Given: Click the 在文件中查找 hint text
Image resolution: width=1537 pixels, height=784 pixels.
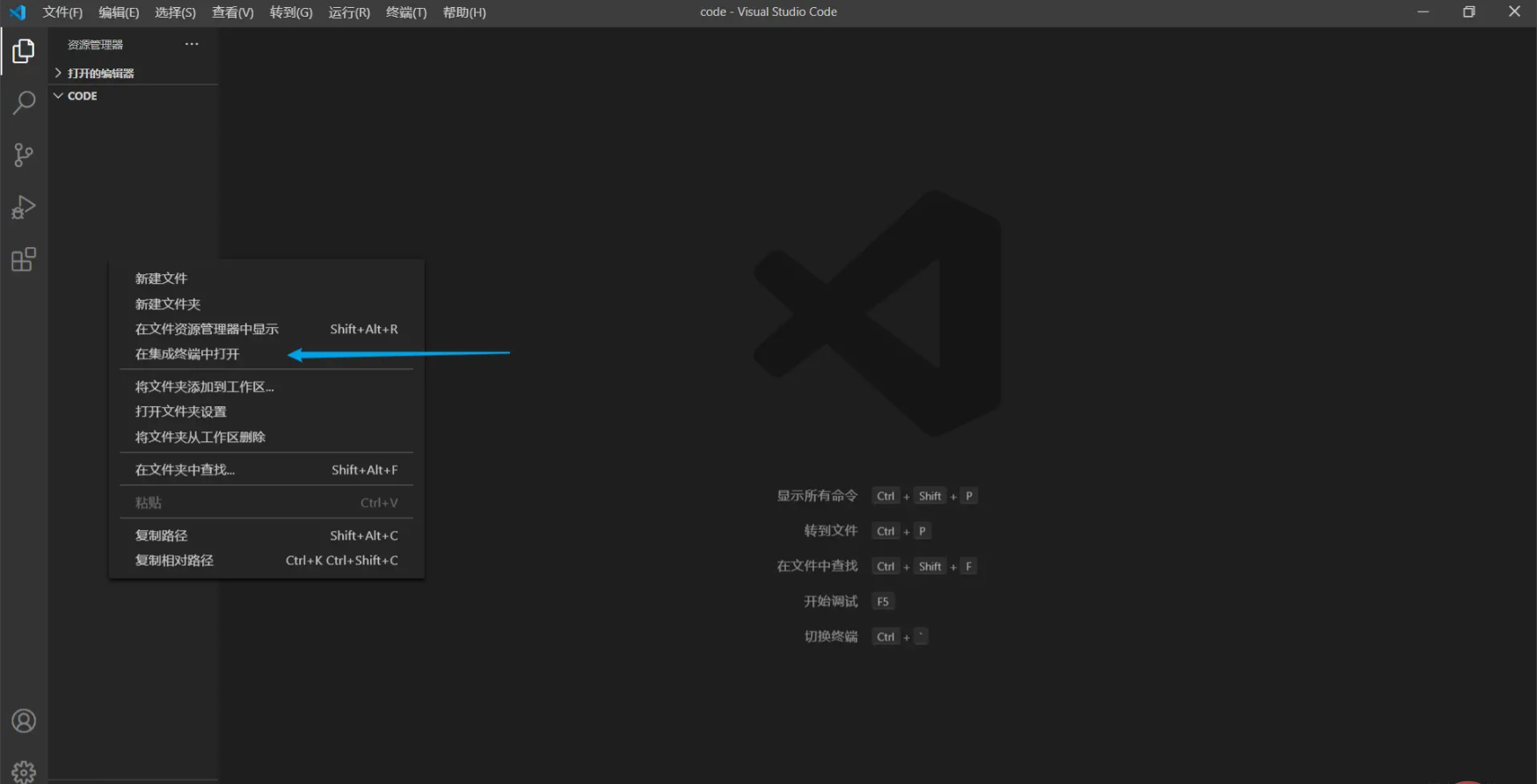Looking at the screenshot, I should point(817,566).
